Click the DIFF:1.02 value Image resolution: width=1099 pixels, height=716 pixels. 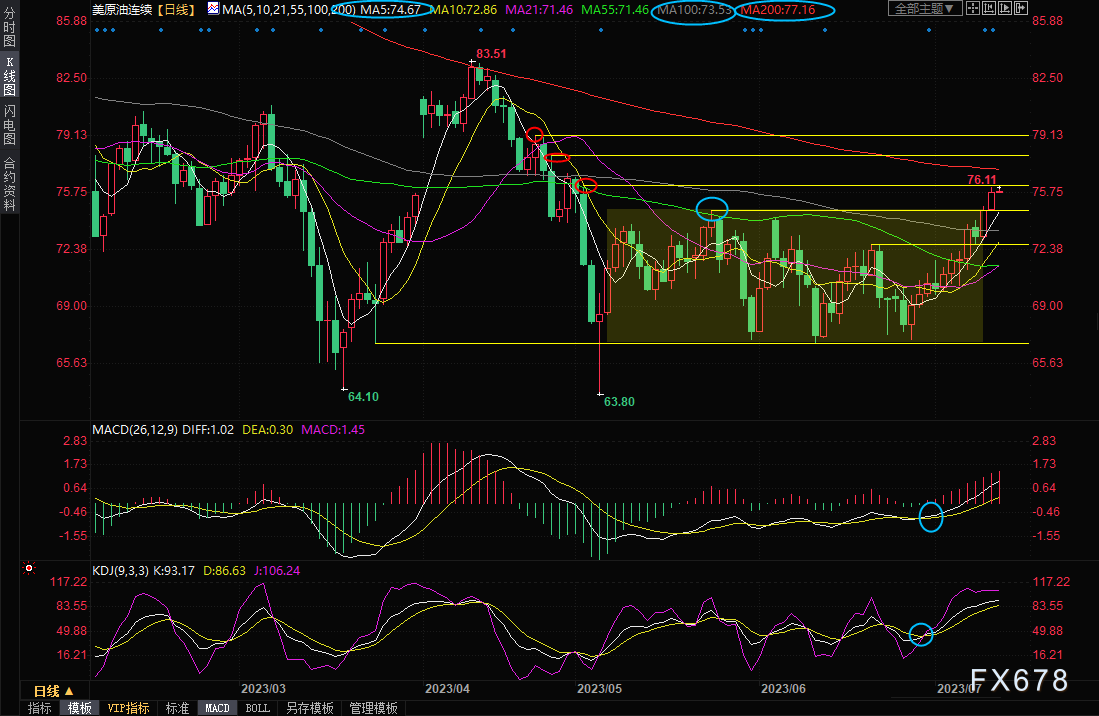(207, 429)
